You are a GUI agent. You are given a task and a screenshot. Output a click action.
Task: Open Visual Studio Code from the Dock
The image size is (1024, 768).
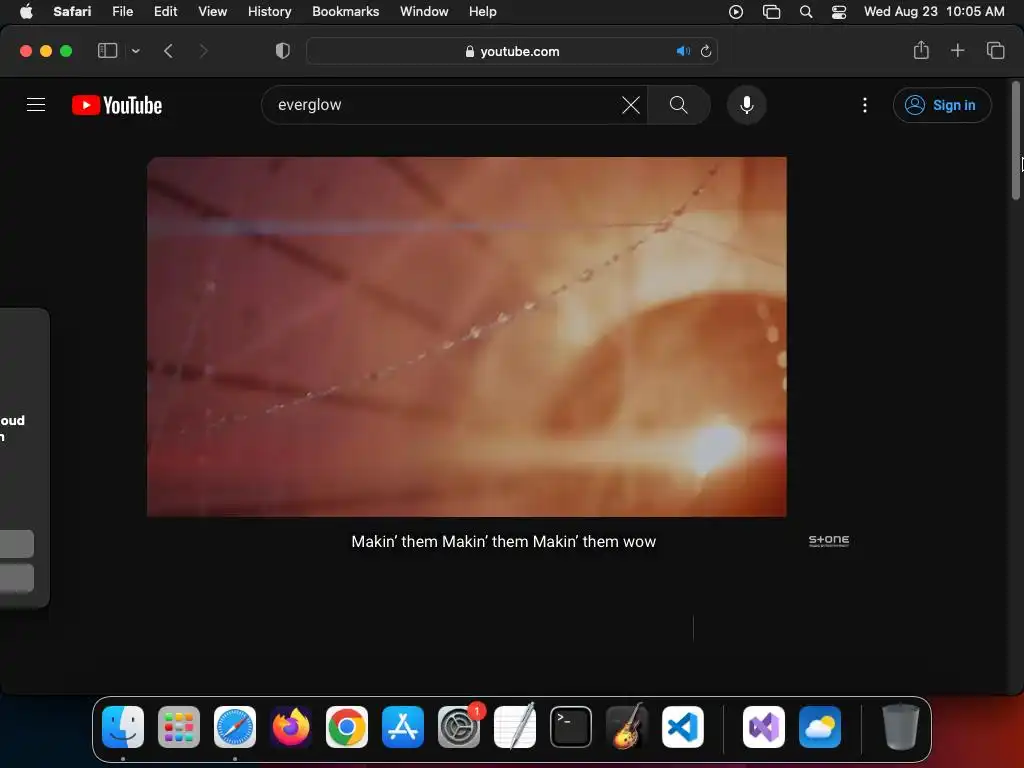[x=682, y=727]
